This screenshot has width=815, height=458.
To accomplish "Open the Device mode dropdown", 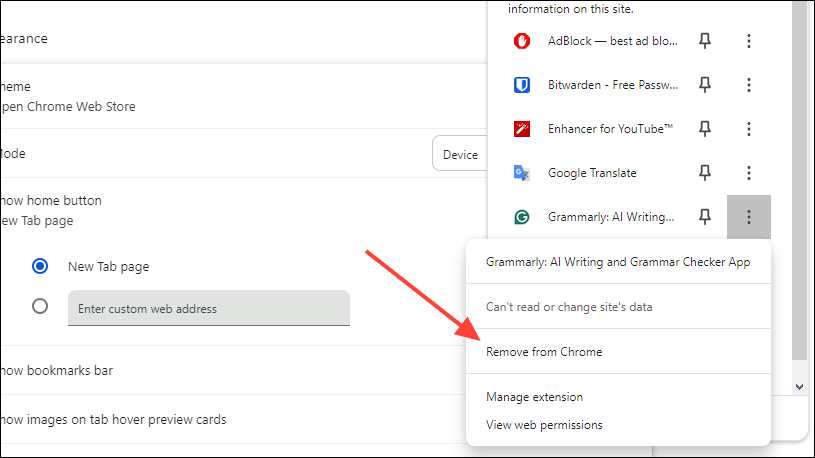I will pos(460,154).
